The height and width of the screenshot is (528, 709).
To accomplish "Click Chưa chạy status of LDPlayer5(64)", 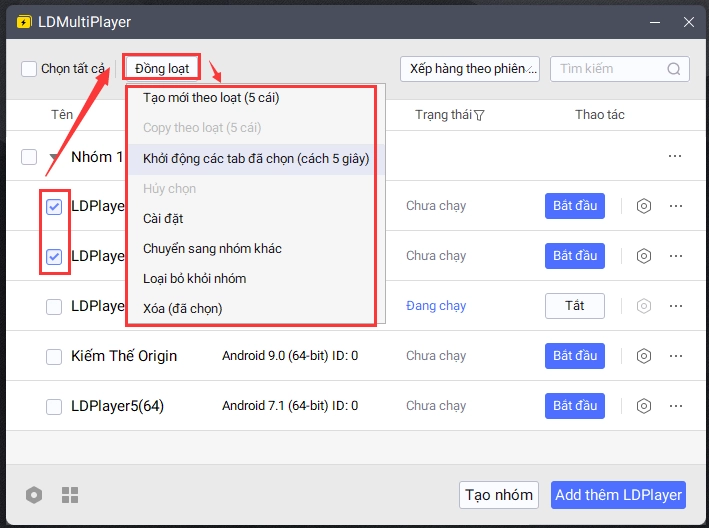I will pyautogui.click(x=436, y=406).
